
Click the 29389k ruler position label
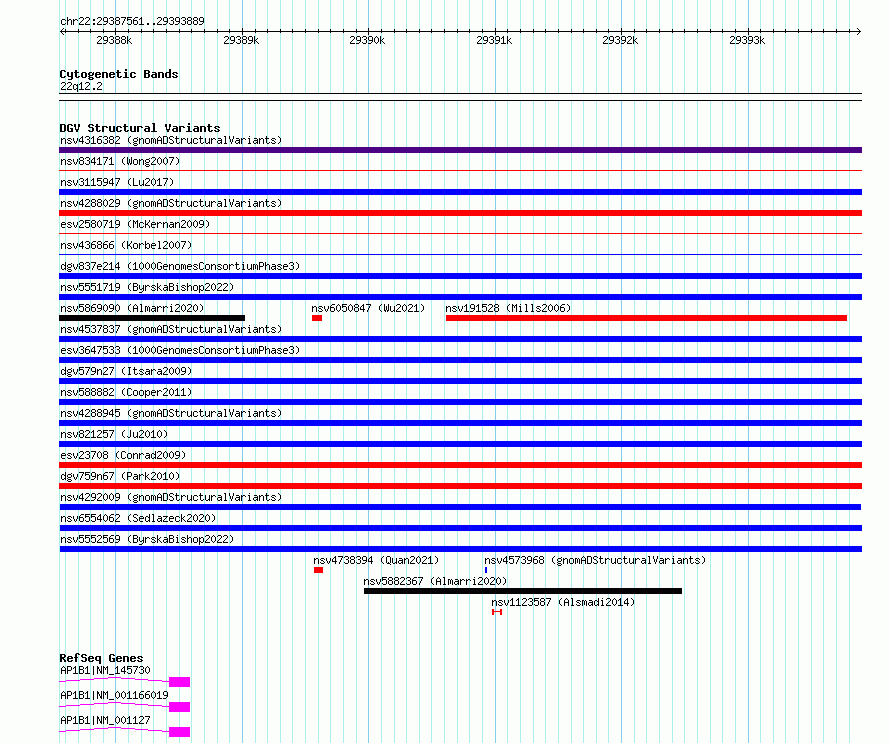[241, 40]
